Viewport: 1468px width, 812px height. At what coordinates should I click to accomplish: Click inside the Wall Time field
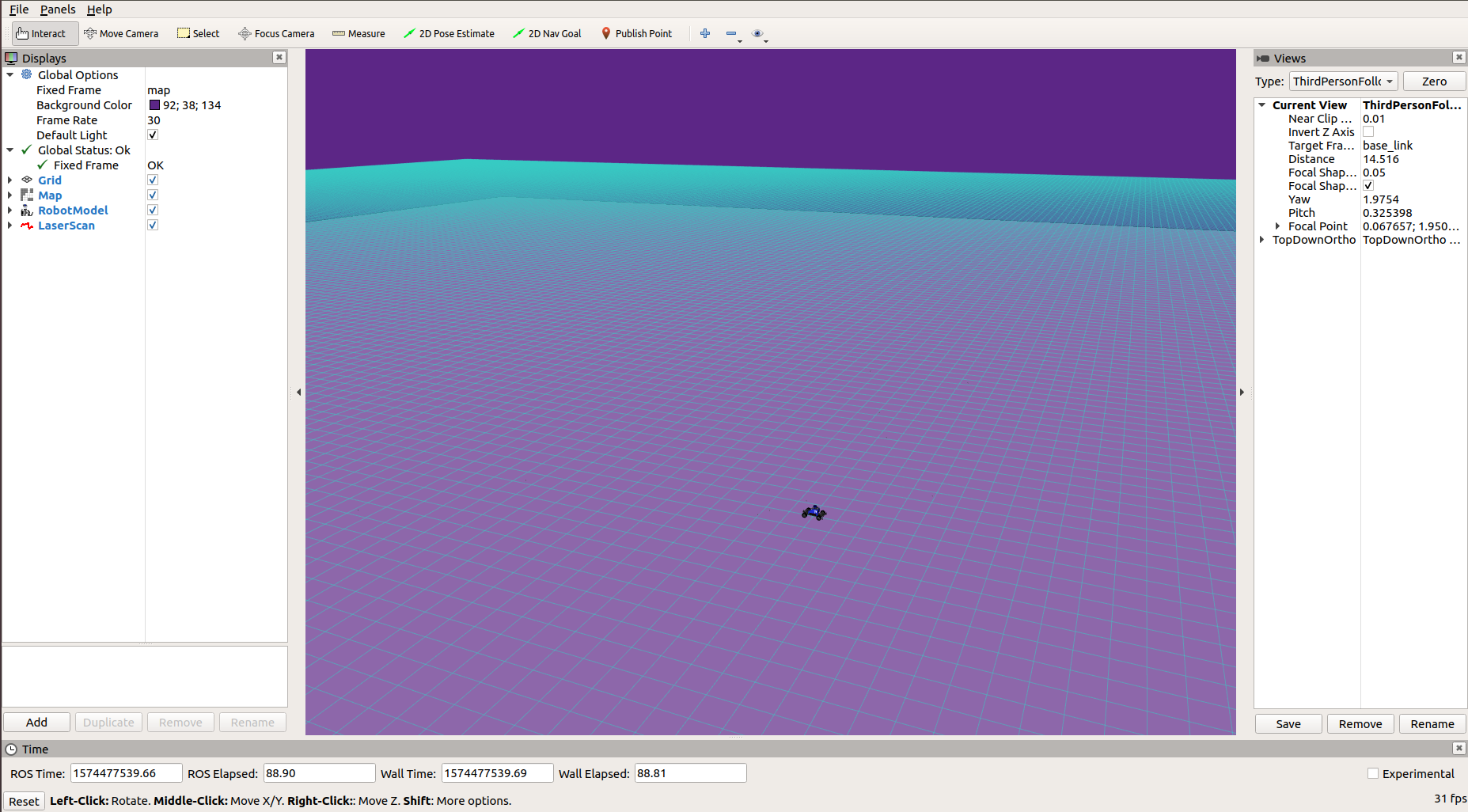pos(497,773)
